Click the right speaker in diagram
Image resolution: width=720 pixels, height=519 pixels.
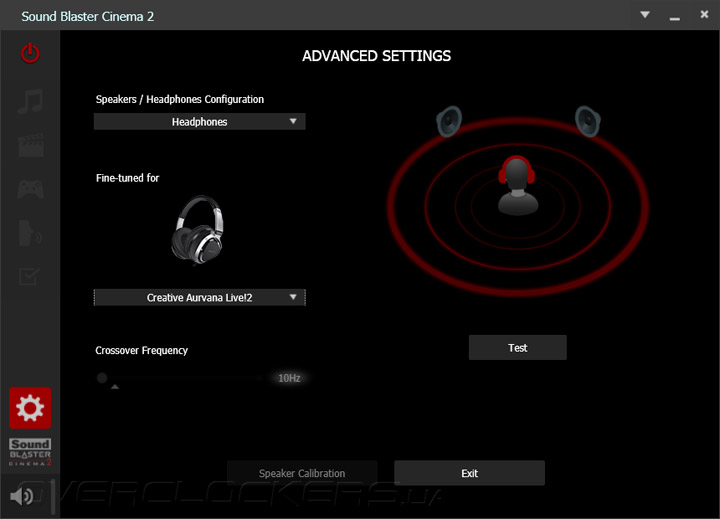588,121
